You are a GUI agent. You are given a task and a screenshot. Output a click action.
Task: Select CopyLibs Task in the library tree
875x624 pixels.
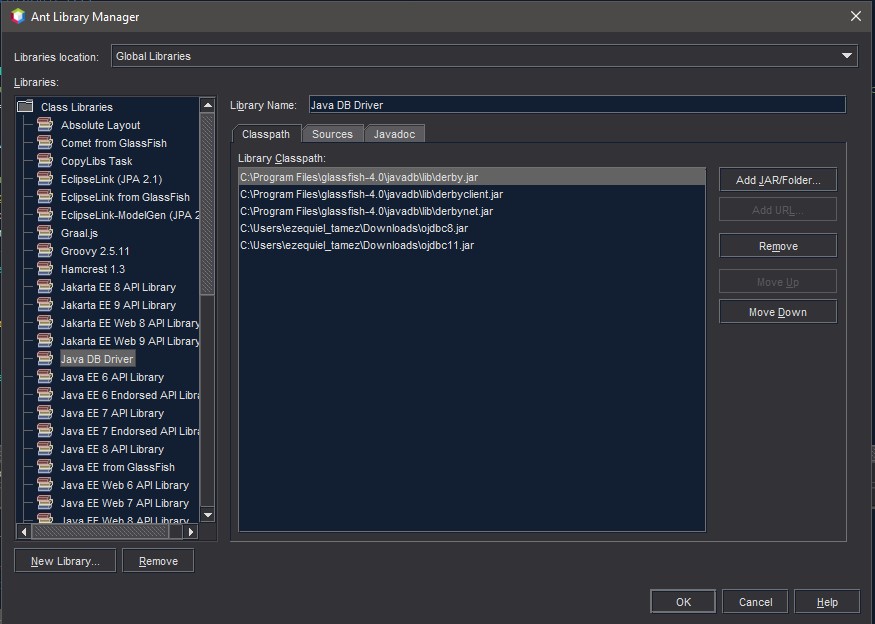(x=97, y=161)
